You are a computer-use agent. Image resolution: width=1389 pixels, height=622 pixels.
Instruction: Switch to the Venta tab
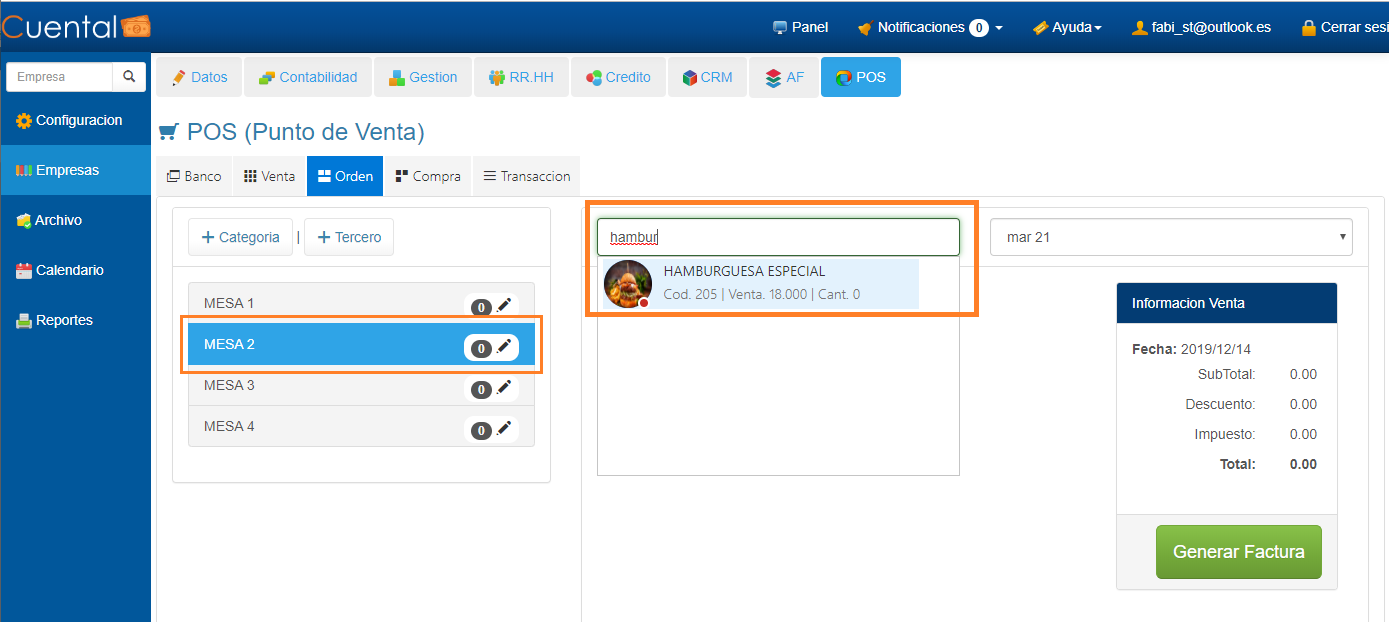270,176
